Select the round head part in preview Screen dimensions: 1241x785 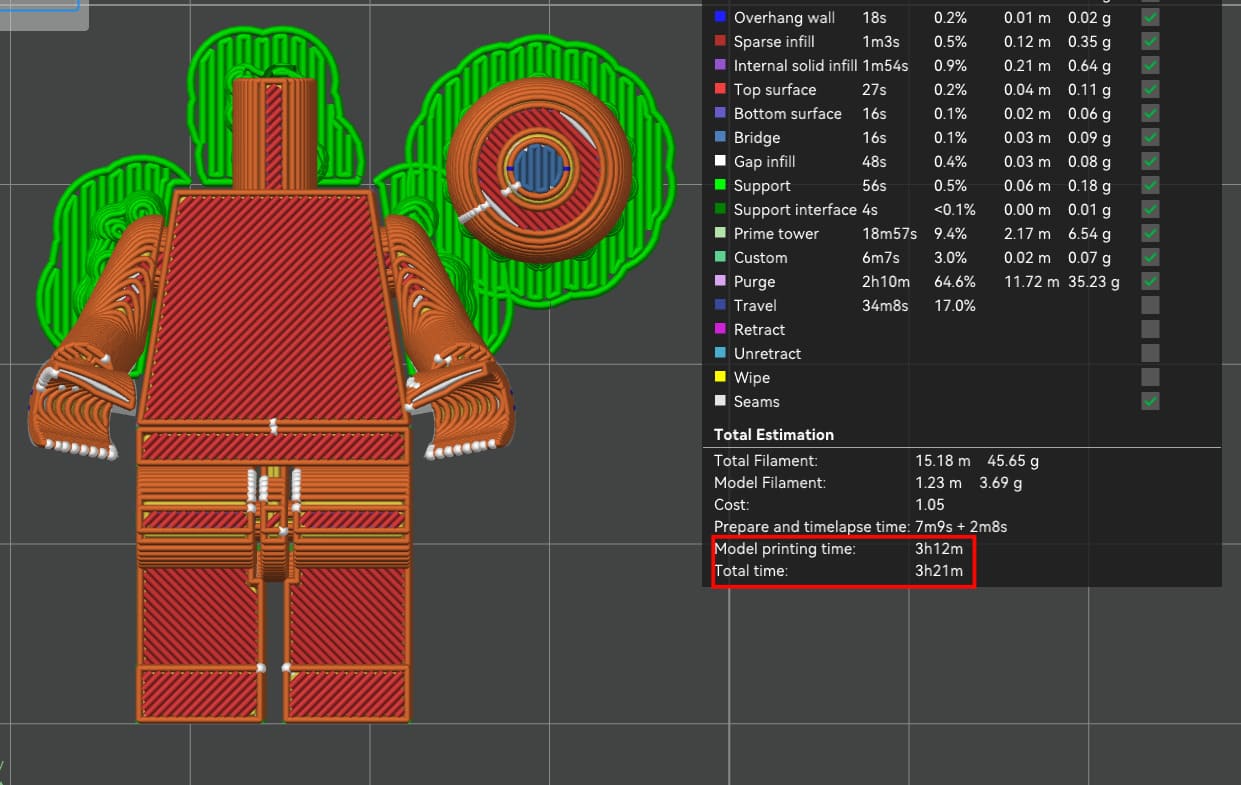[539, 168]
